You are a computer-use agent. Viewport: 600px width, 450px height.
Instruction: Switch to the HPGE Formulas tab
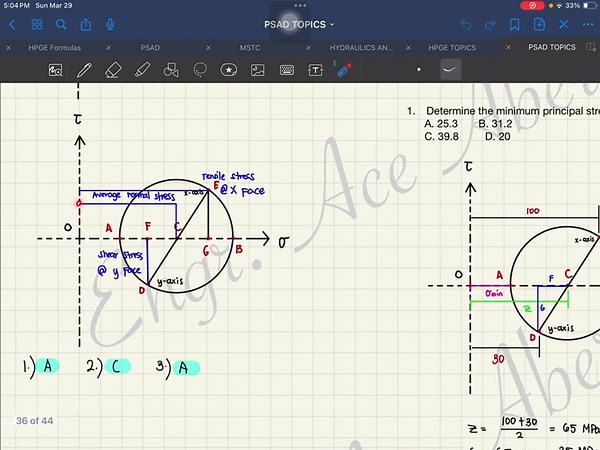pyautogui.click(x=55, y=48)
